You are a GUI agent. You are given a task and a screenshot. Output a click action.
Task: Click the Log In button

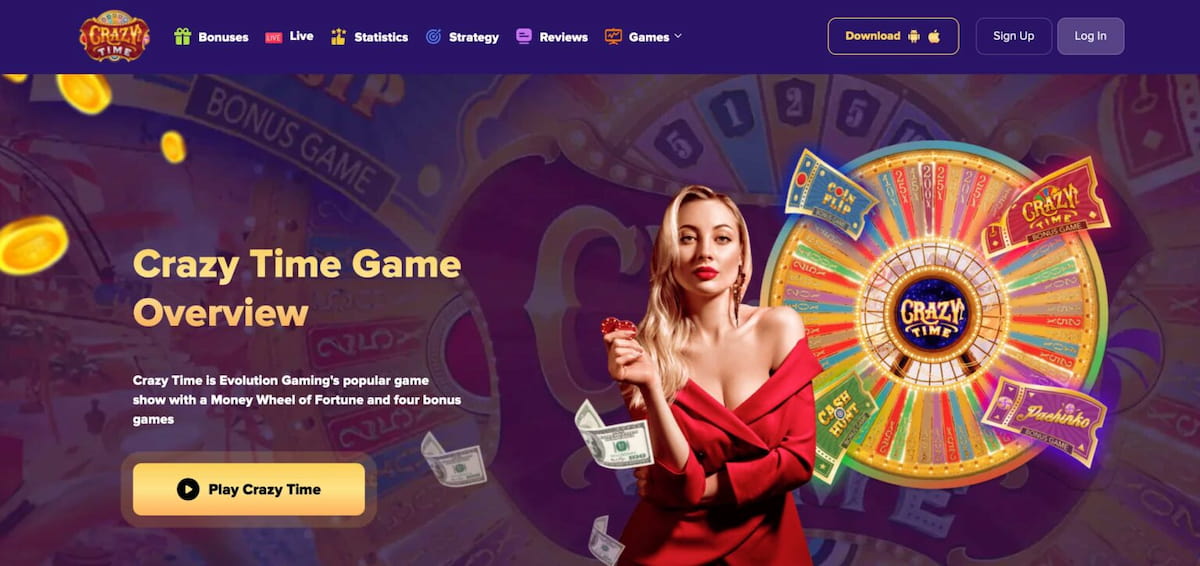coord(1090,36)
